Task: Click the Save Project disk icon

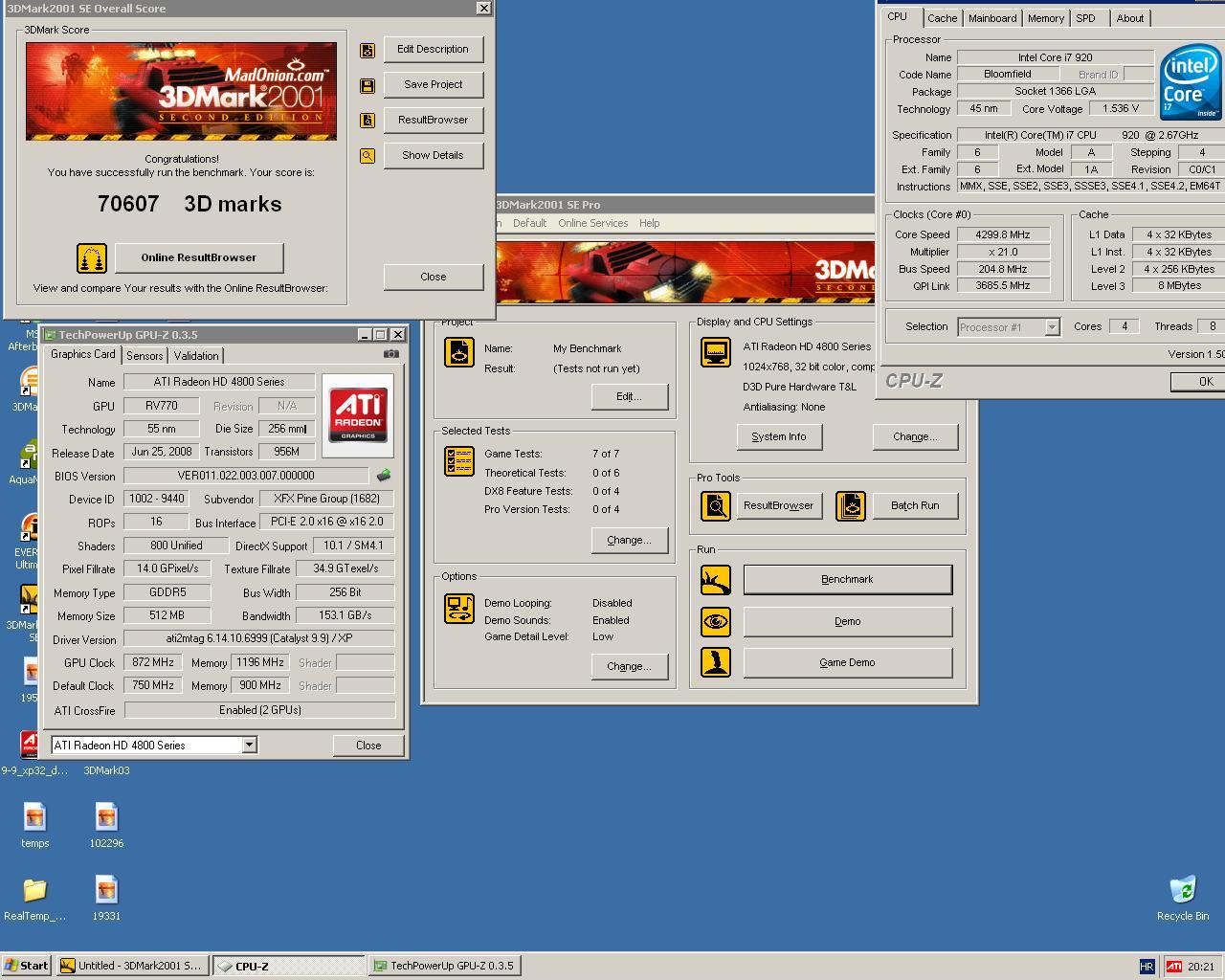Action: pyautogui.click(x=367, y=86)
